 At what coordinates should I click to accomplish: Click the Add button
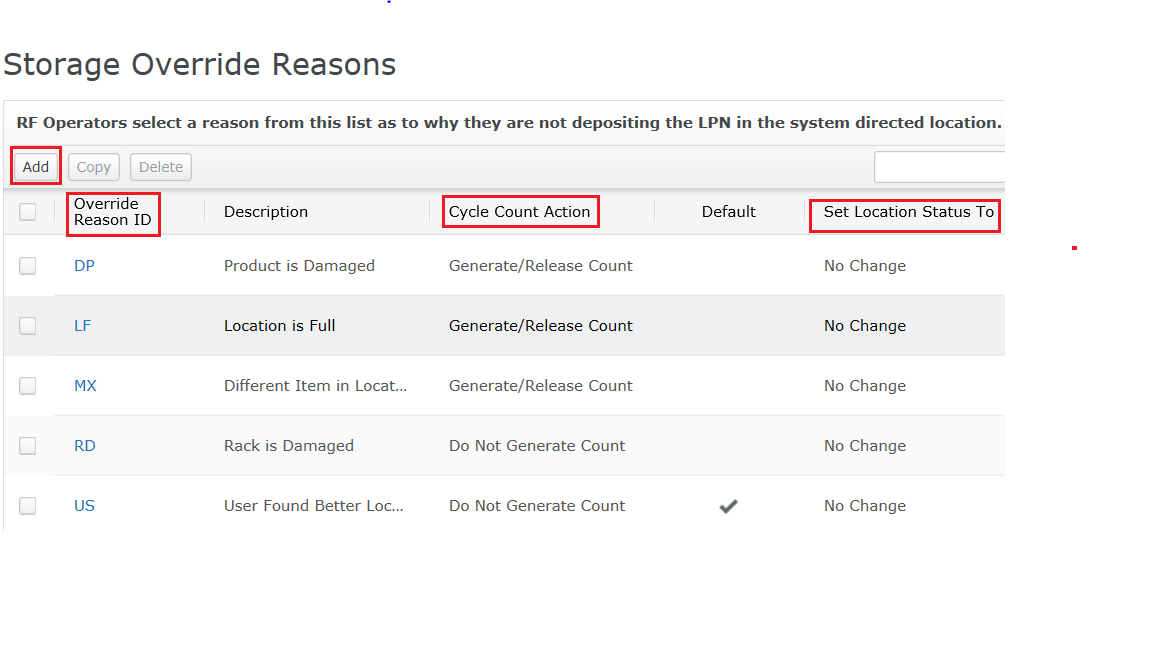[x=36, y=167]
